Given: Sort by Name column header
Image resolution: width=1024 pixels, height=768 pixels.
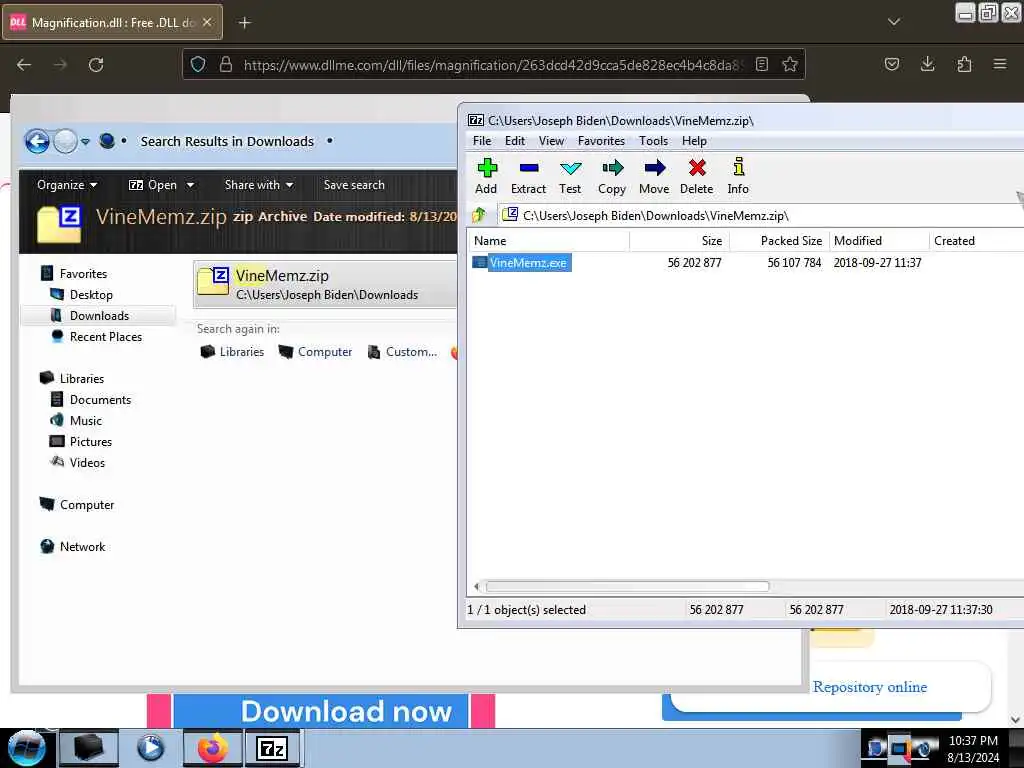Looking at the screenshot, I should pos(549,241).
